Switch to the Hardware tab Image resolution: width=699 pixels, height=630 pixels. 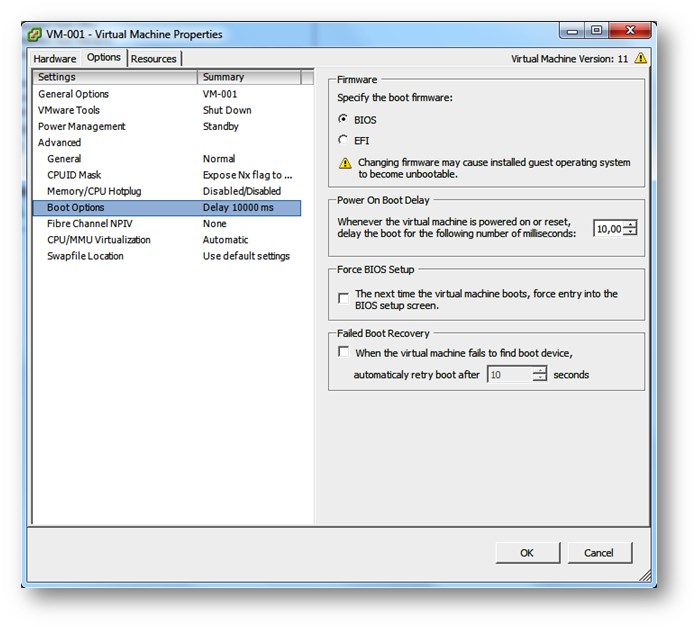point(55,59)
